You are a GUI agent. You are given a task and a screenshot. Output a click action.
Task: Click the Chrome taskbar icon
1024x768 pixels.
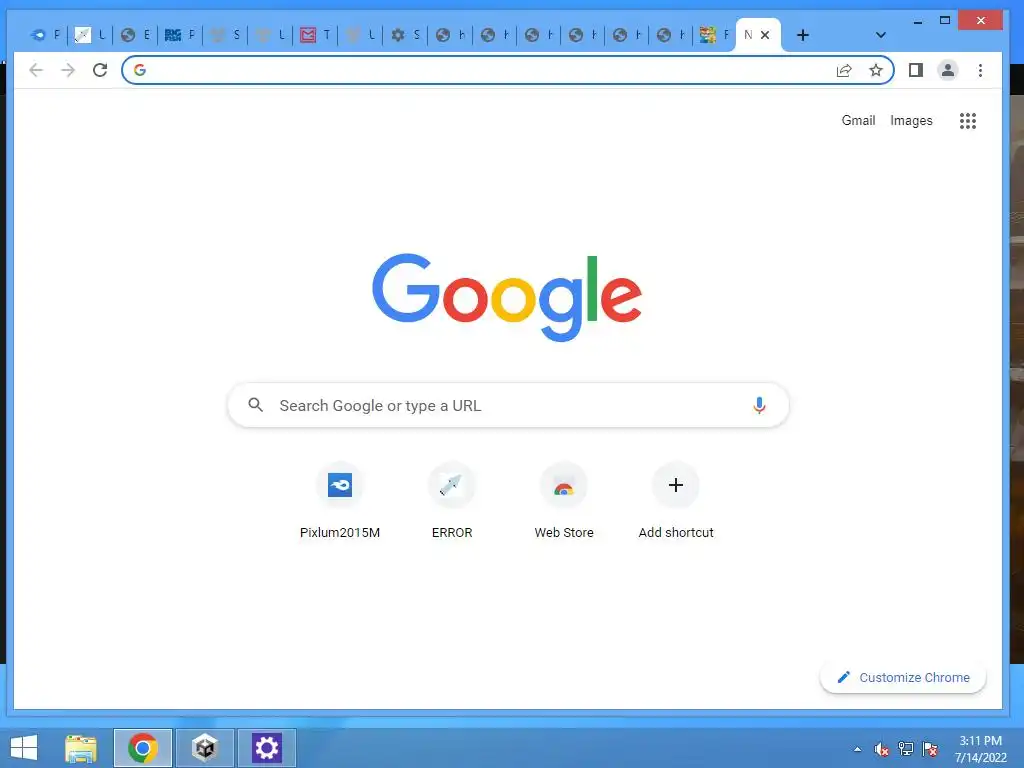(142, 748)
